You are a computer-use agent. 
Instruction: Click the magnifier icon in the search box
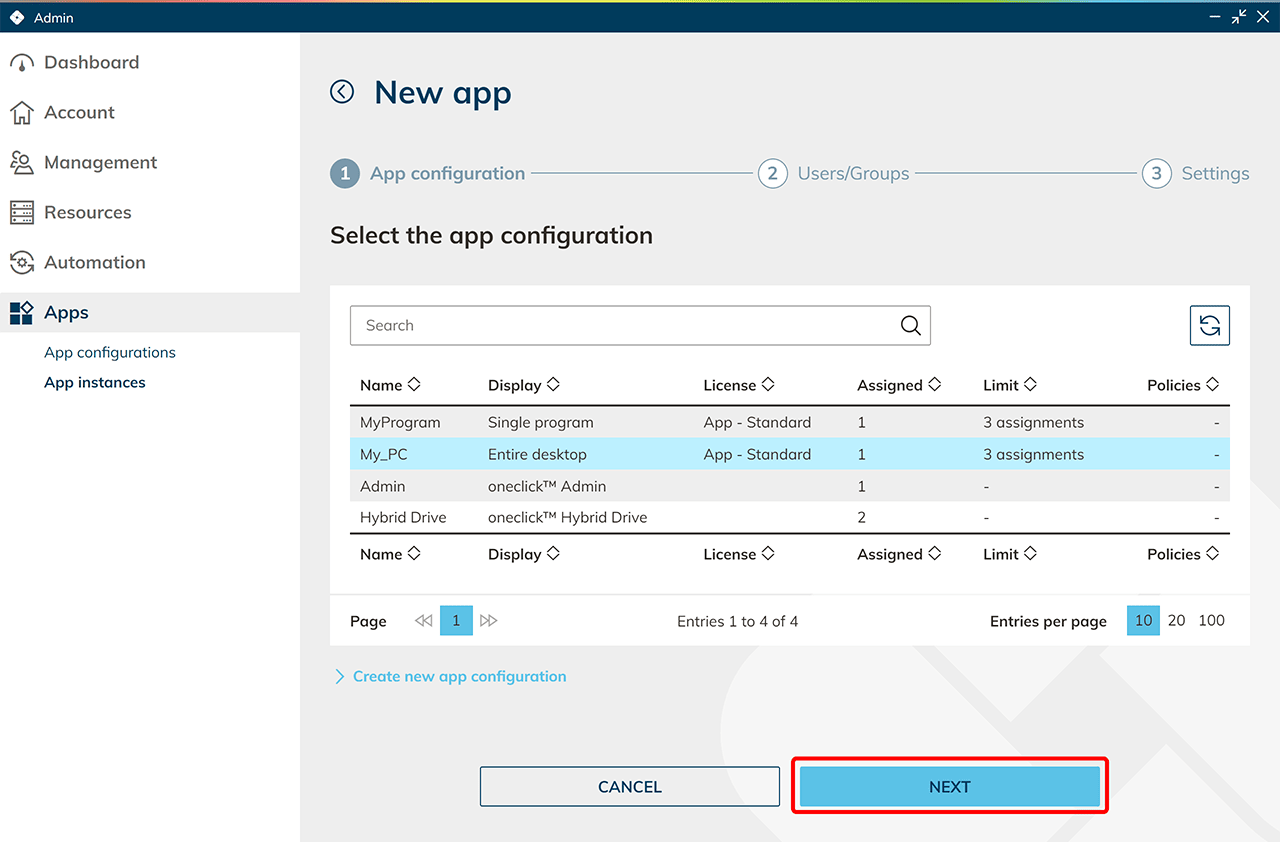(x=910, y=326)
